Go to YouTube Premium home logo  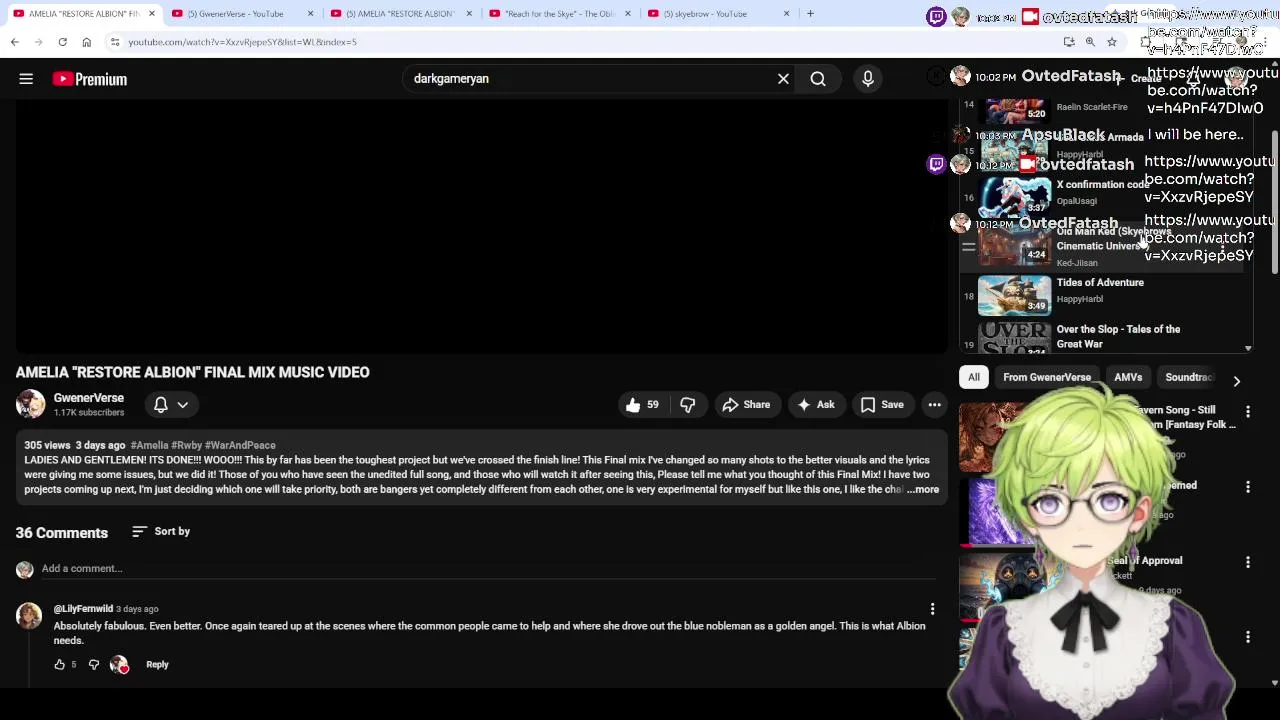click(x=90, y=79)
